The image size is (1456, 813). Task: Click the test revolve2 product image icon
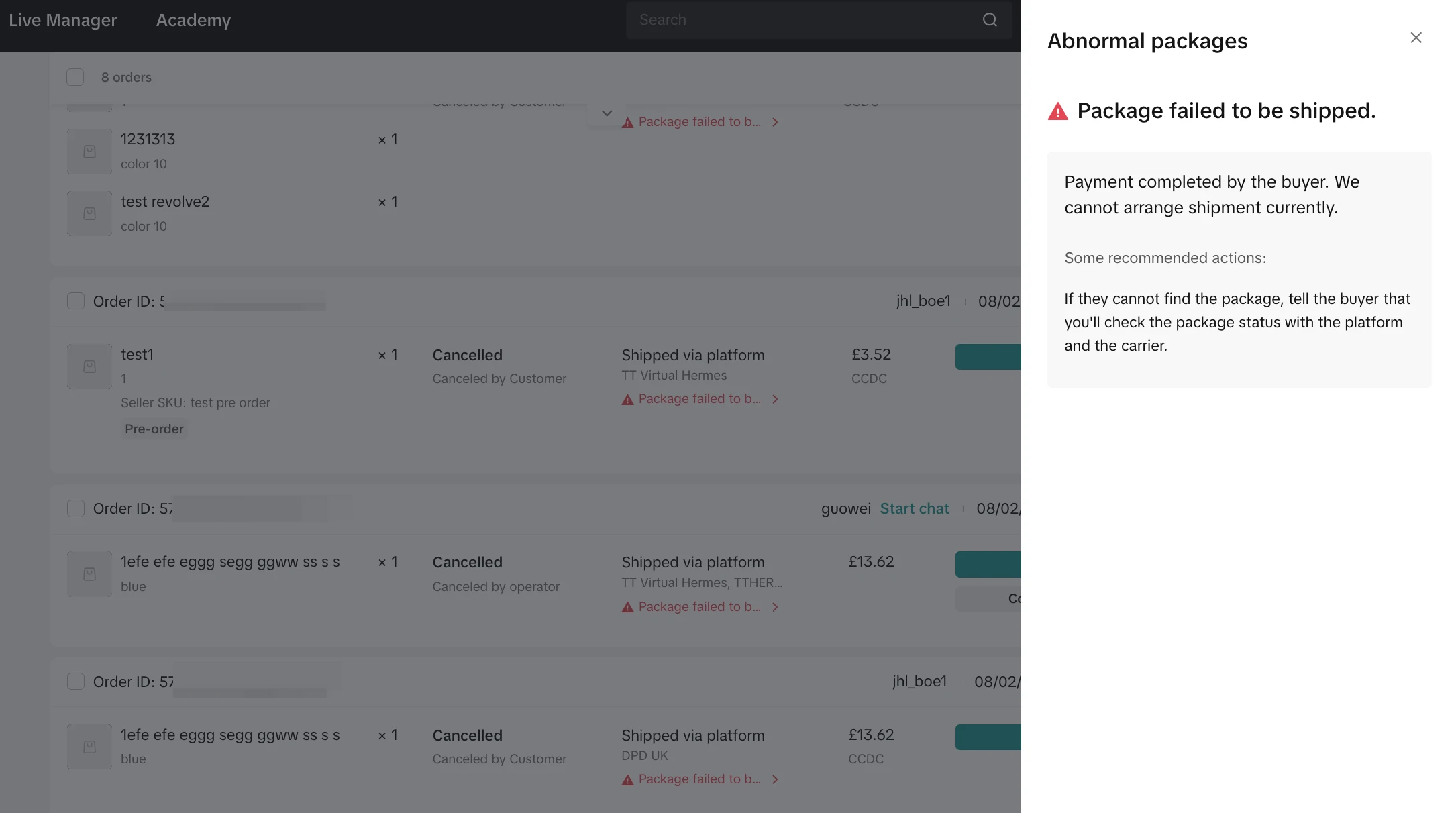click(89, 214)
